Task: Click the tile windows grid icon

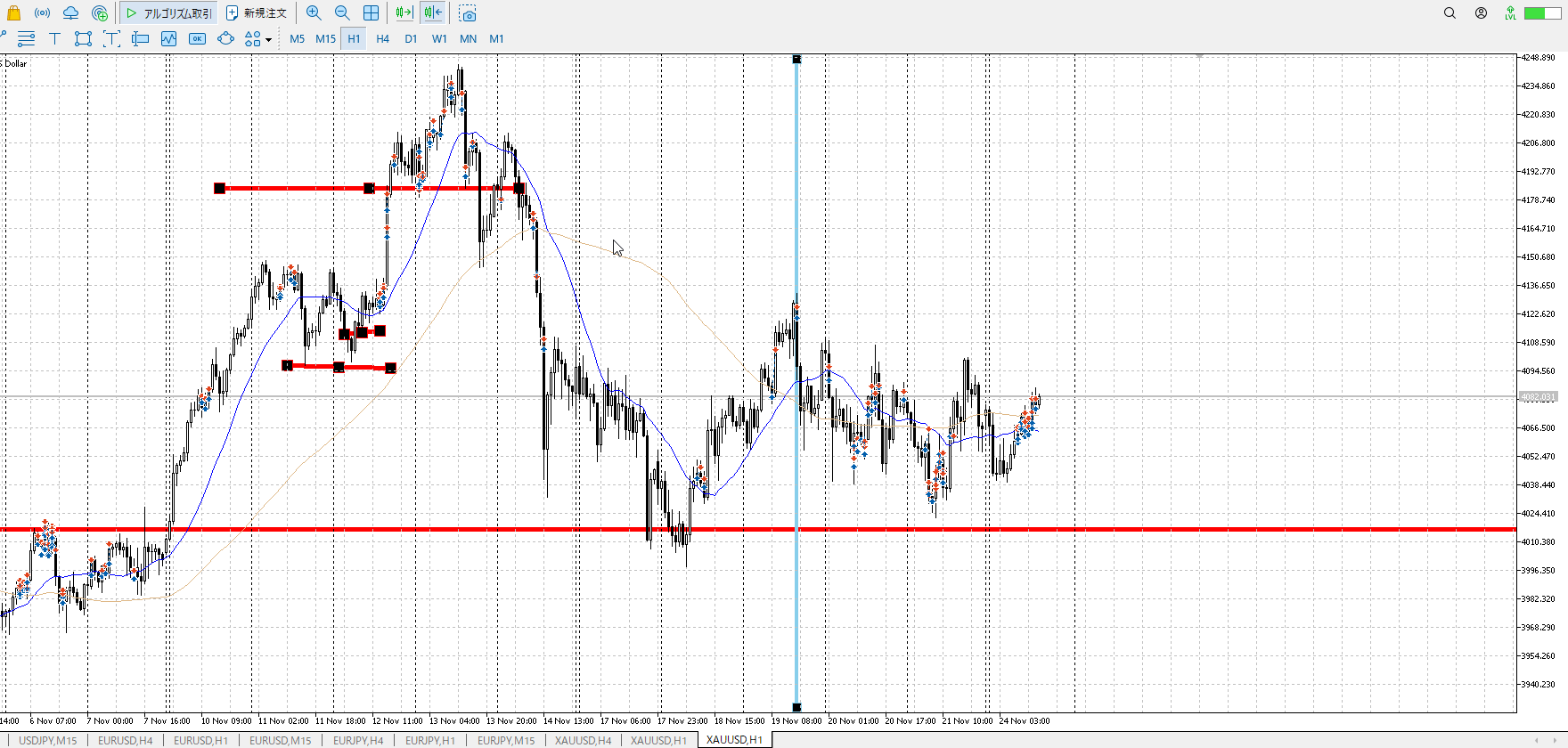Action: pos(371,13)
